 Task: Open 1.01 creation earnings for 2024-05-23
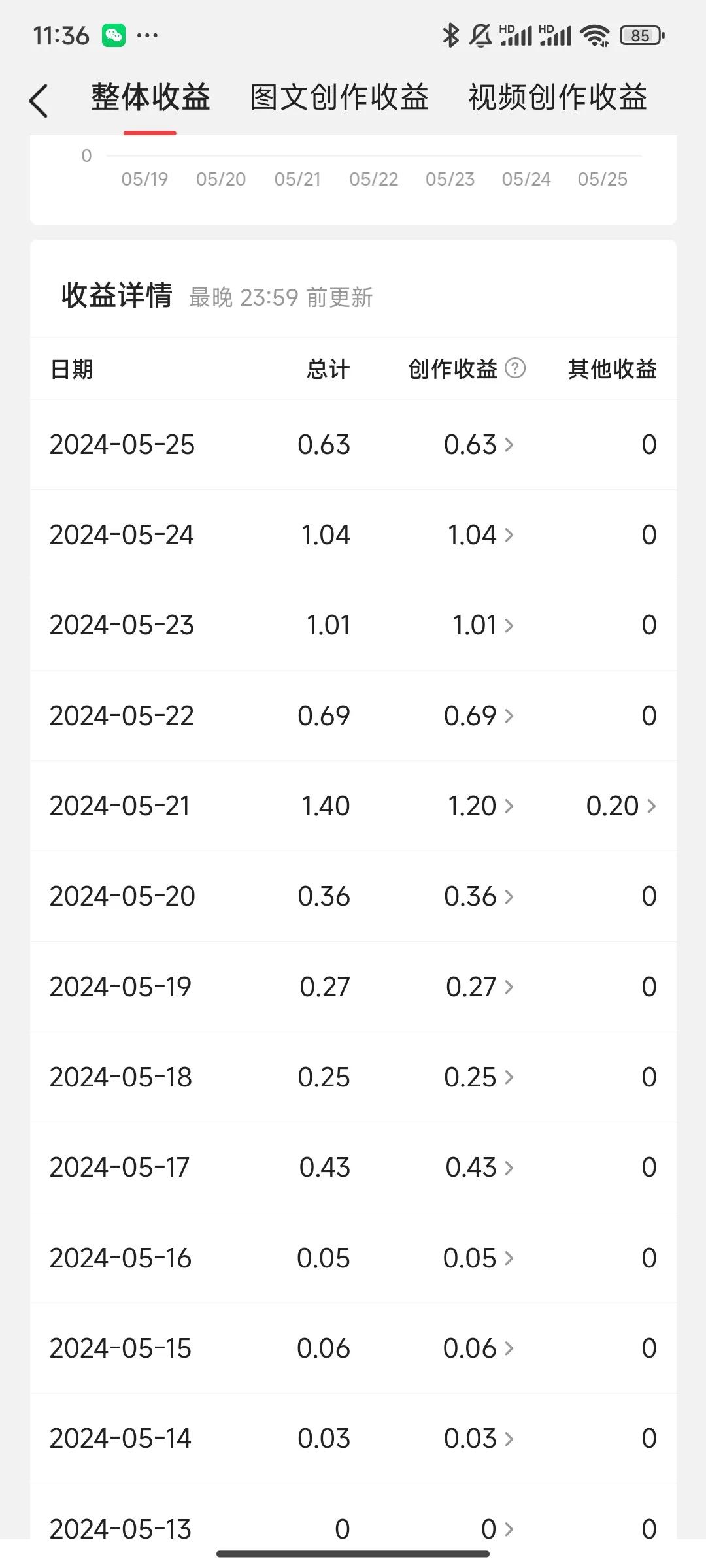[482, 625]
